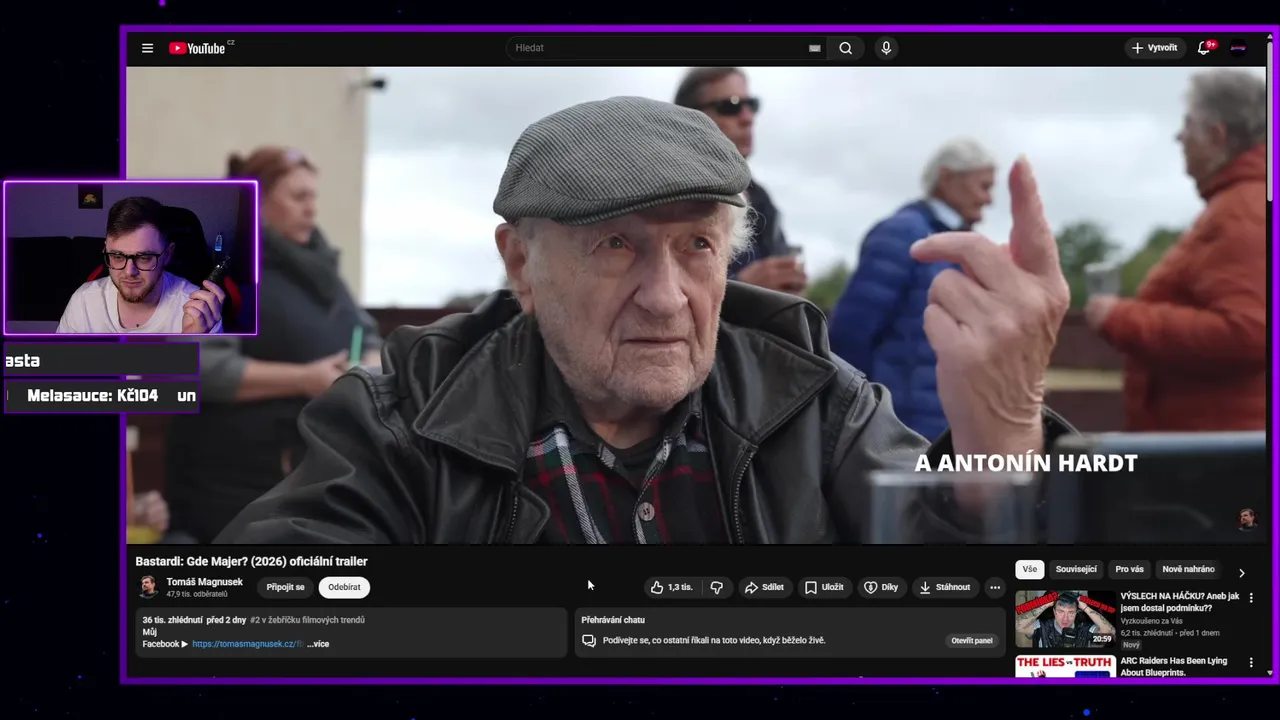1280x720 pixels.
Task: Open the ARC Raiders Has Been Lying title
Action: (1174, 667)
